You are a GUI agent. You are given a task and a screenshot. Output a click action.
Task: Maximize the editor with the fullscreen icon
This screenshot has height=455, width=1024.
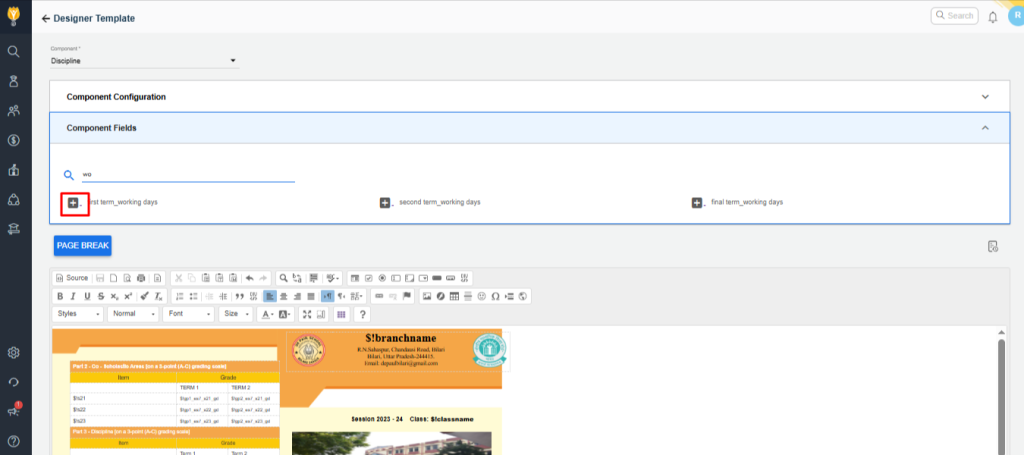[307, 314]
